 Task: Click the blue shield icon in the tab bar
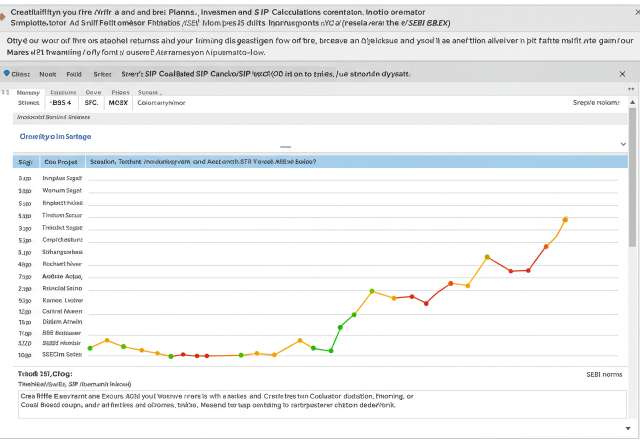(7, 74)
